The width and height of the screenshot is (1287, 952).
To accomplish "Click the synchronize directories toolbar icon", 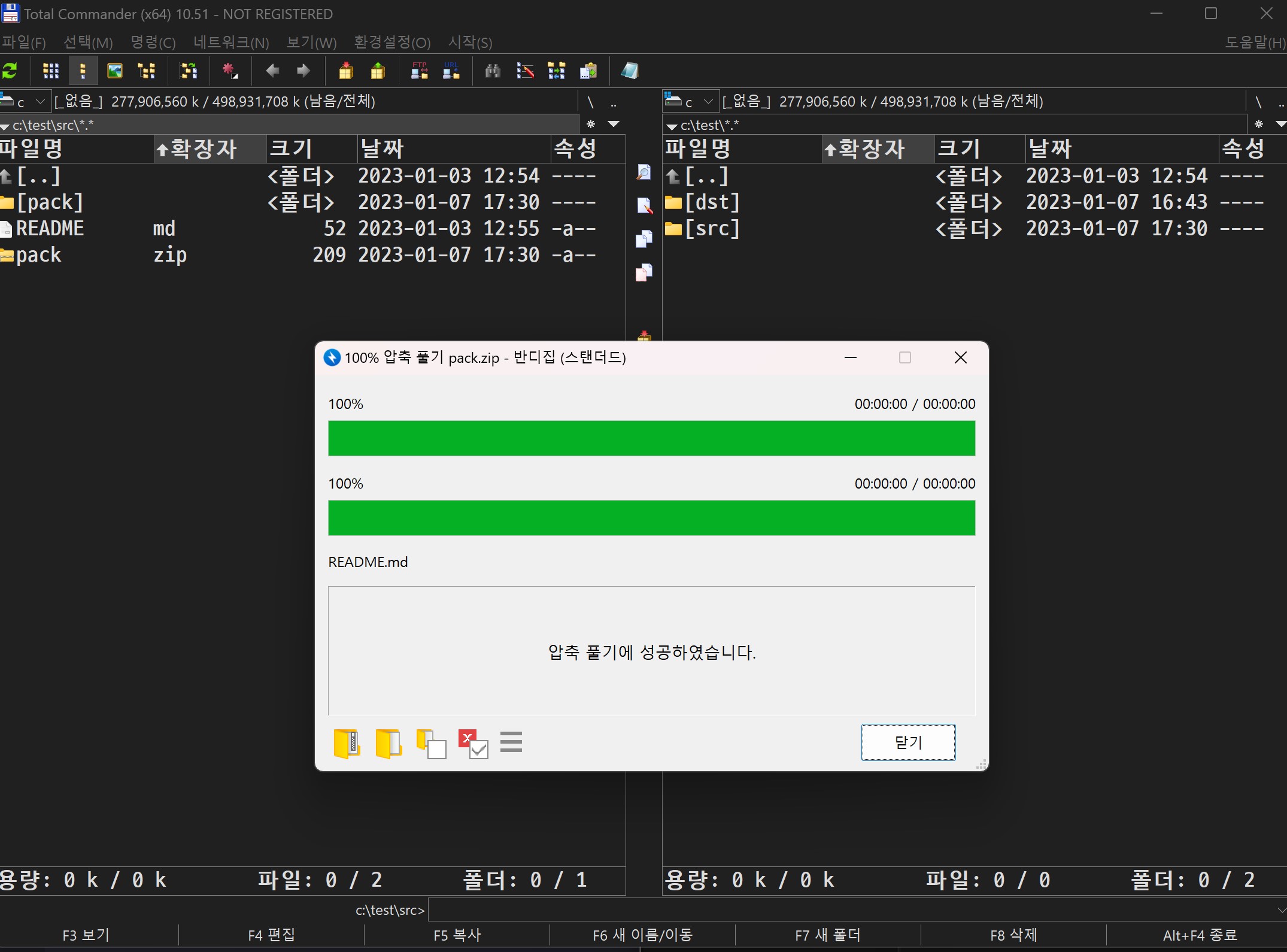I will tap(556, 71).
